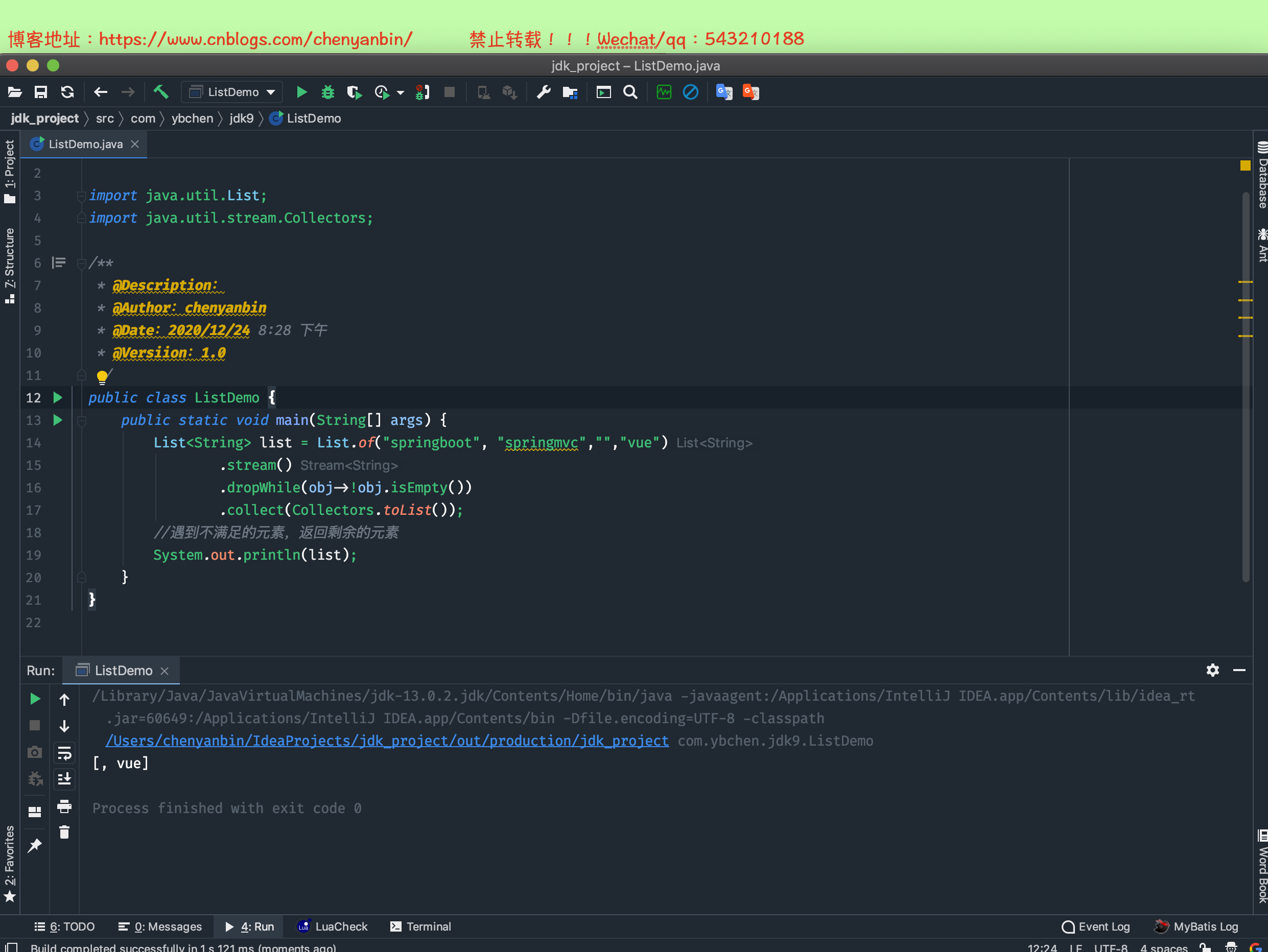Click the Debug ListDemo bug icon

(x=327, y=92)
